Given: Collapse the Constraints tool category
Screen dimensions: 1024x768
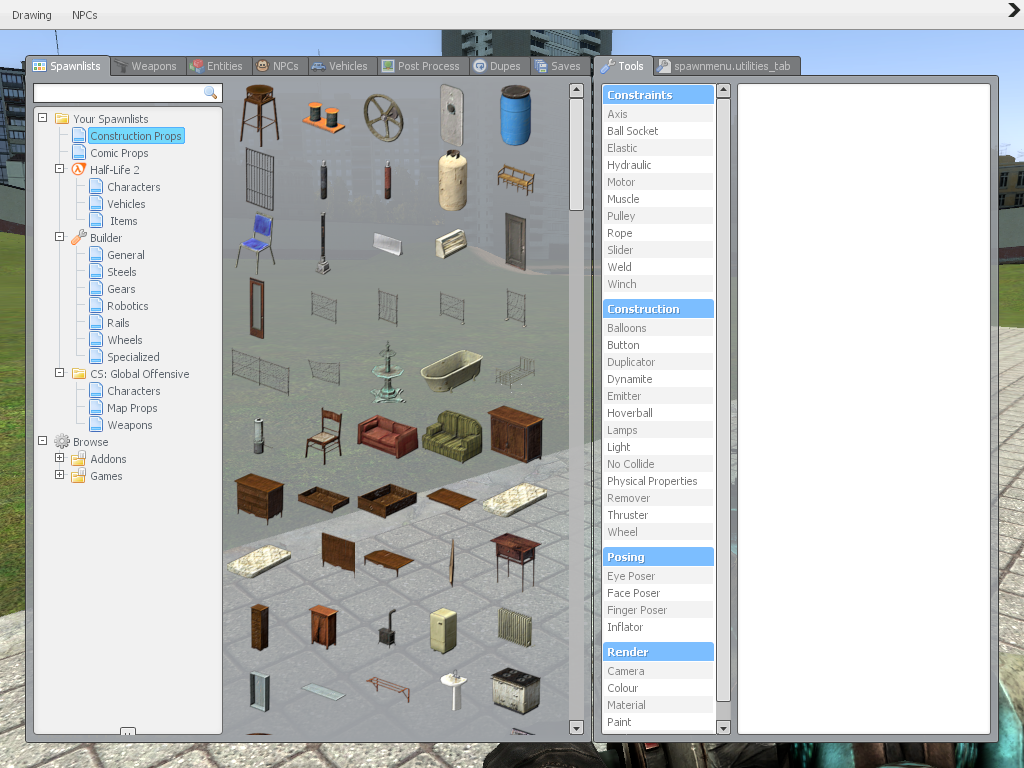Looking at the screenshot, I should 658,95.
